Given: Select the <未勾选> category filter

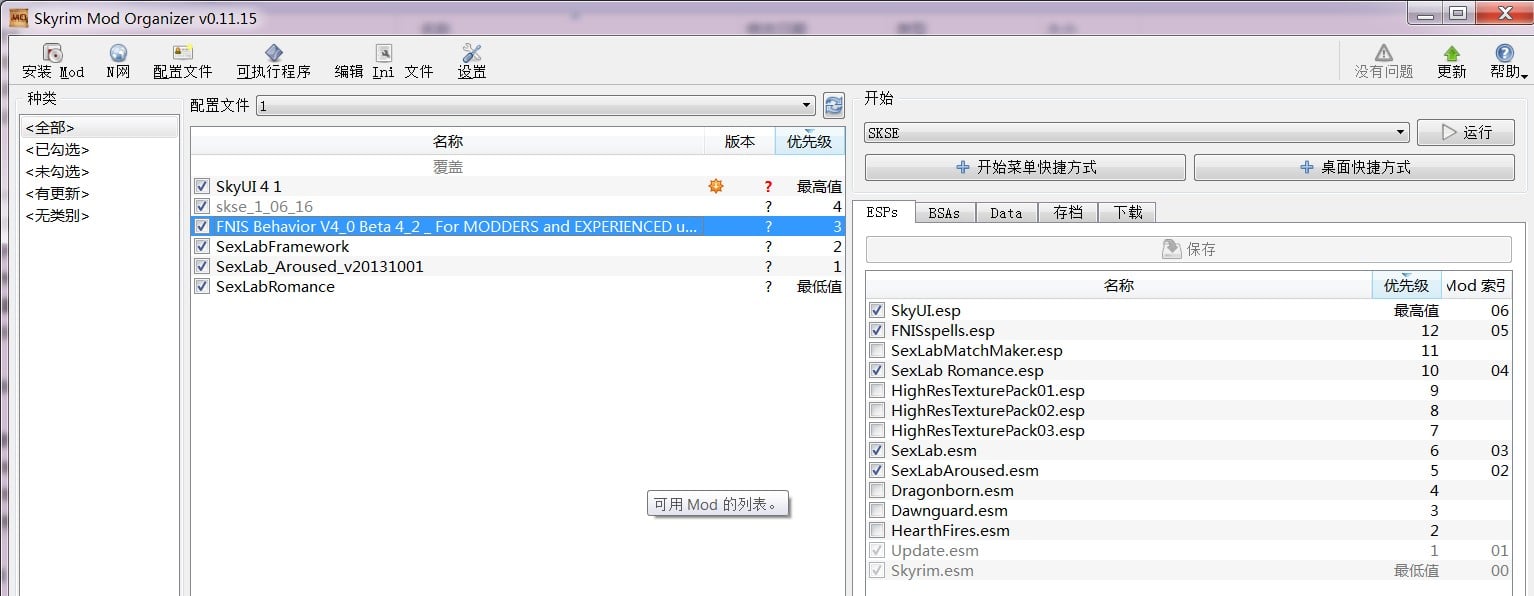Looking at the screenshot, I should click(99, 171).
